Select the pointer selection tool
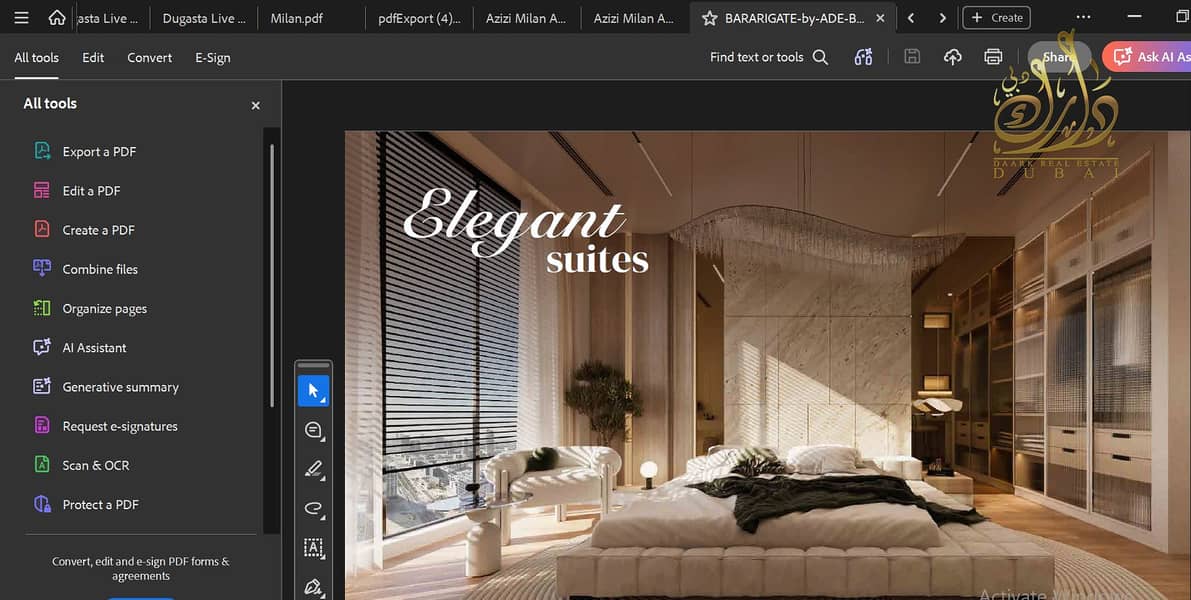The image size is (1191, 600). coord(313,389)
